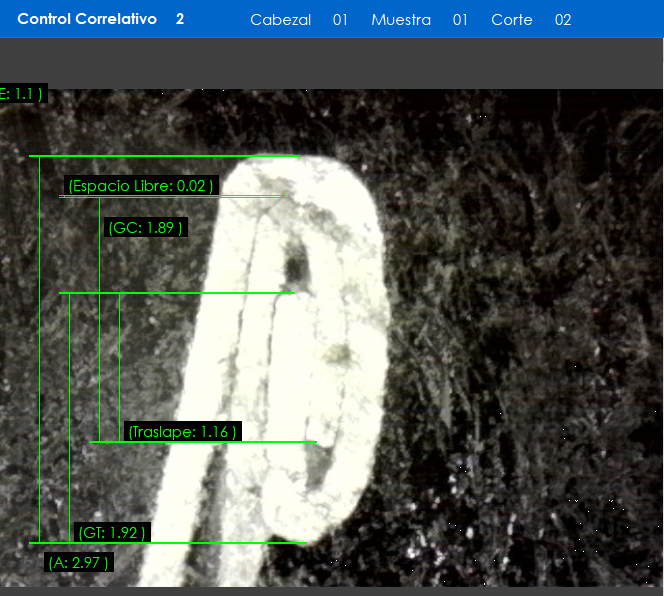Image resolution: width=664 pixels, height=596 pixels.
Task: Select the E: 1.1 measurement tag
Action: click(x=22, y=94)
